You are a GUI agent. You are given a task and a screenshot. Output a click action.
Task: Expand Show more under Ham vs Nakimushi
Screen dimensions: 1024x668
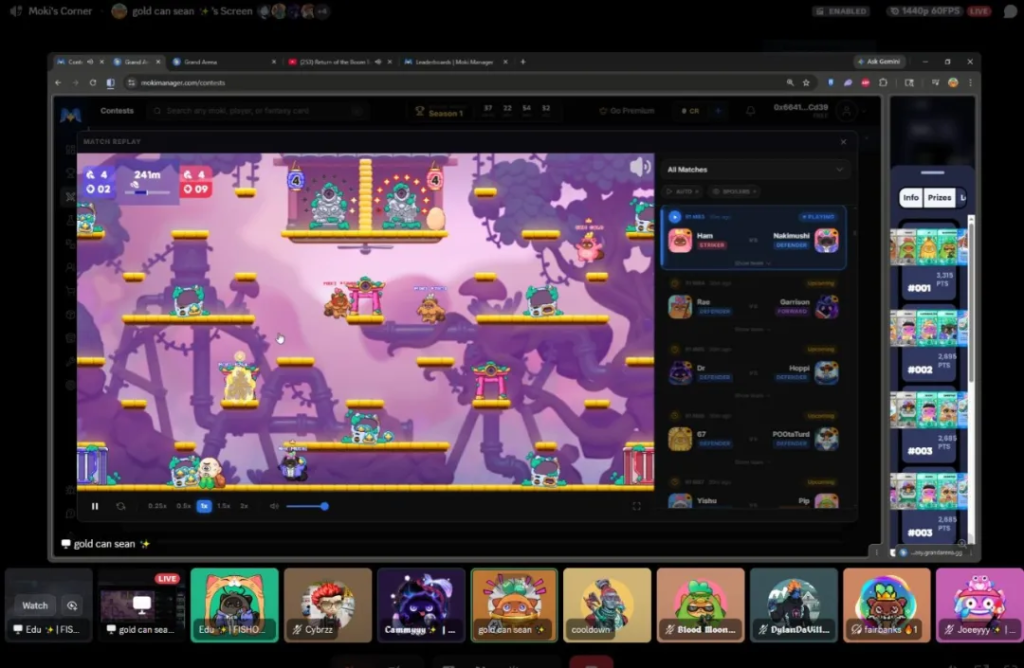[x=753, y=263]
